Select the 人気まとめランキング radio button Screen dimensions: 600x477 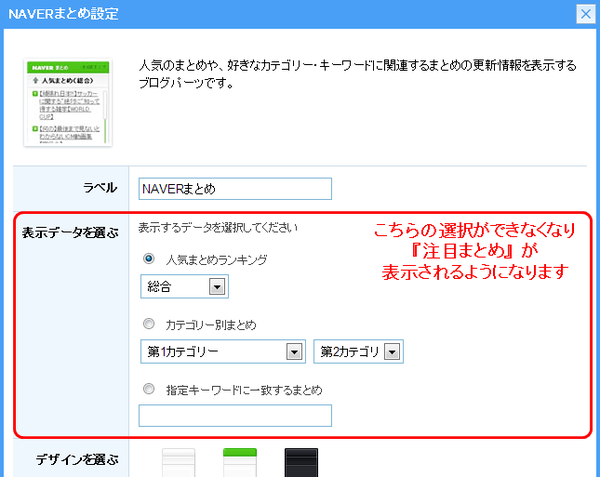tap(149, 259)
